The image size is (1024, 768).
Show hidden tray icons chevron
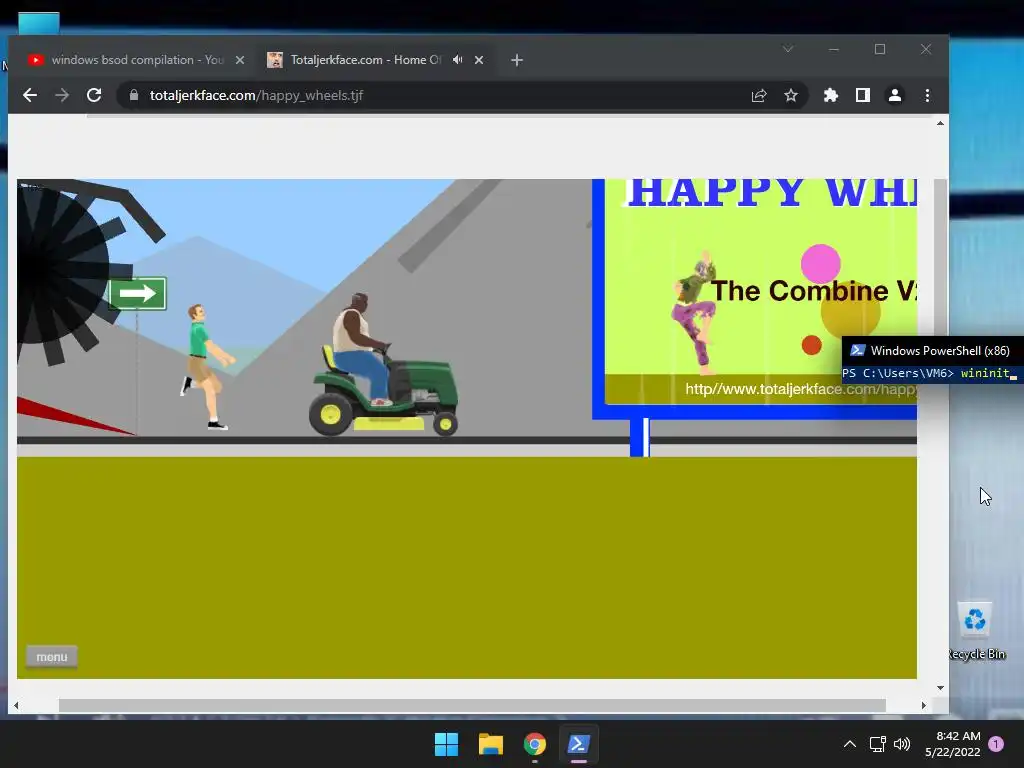coord(850,744)
